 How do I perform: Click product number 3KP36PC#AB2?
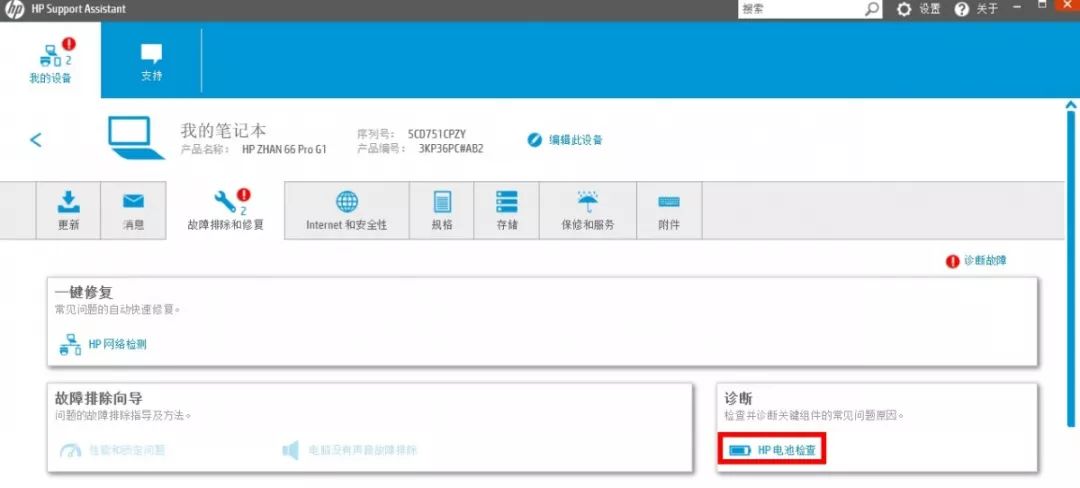(x=450, y=148)
